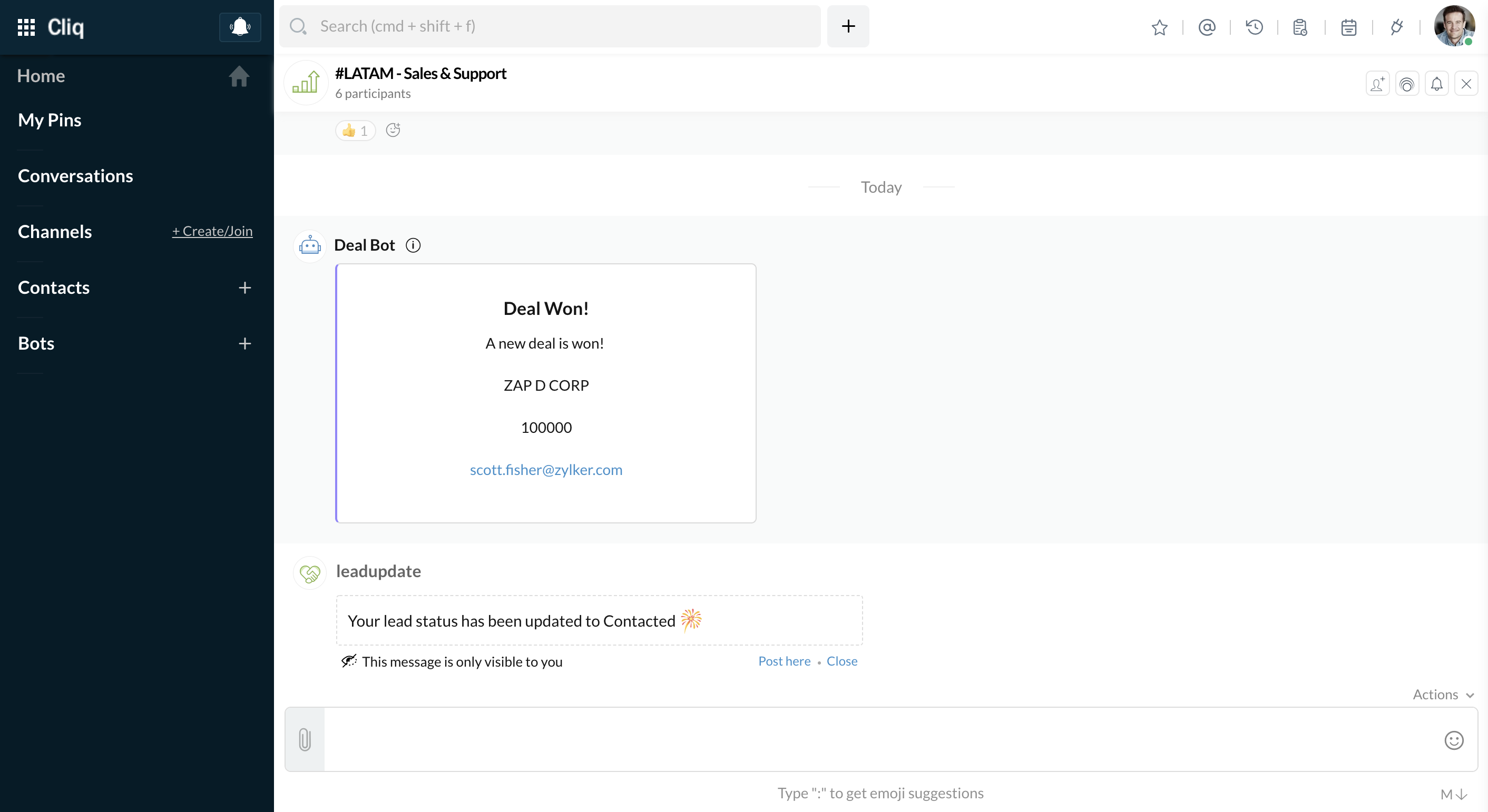
Task: Click the notification bell in the sidebar header
Action: (x=240, y=26)
